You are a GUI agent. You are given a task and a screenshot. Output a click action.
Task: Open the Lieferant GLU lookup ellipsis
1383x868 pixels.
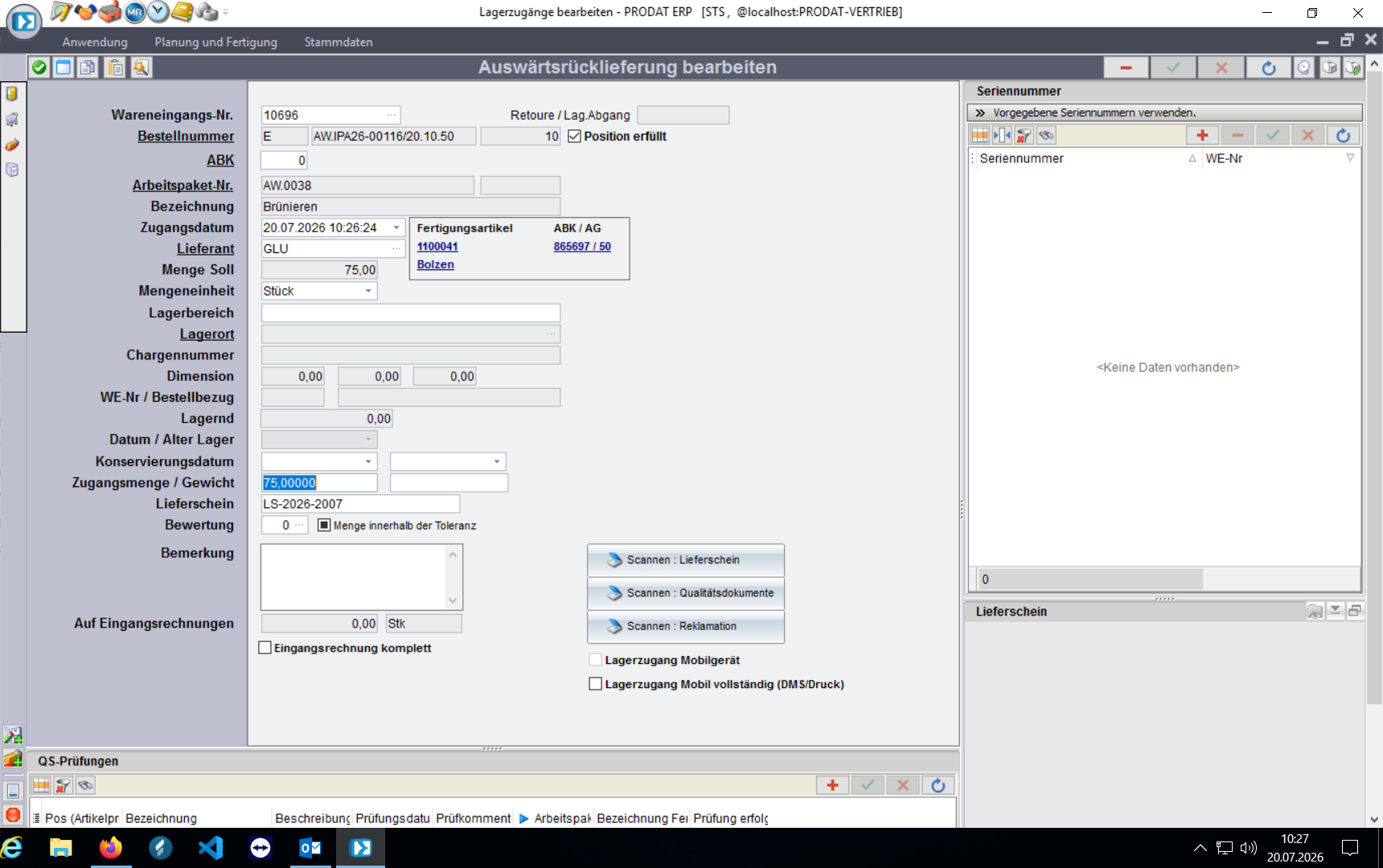click(x=396, y=248)
